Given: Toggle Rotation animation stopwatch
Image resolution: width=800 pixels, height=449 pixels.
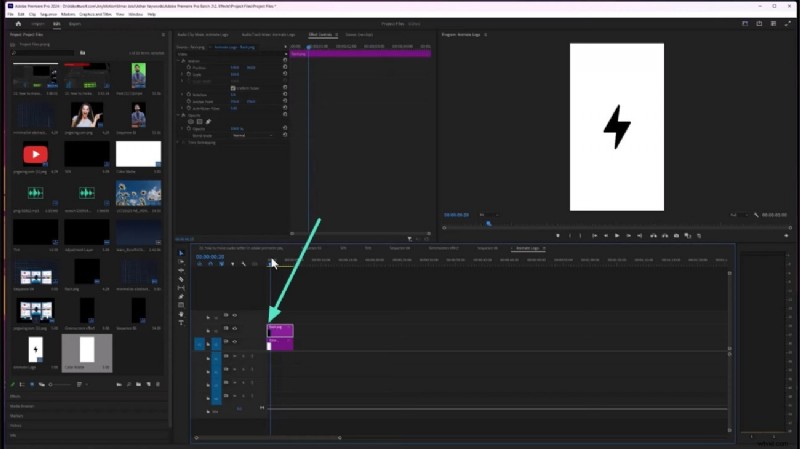Looking at the screenshot, I should (189, 95).
